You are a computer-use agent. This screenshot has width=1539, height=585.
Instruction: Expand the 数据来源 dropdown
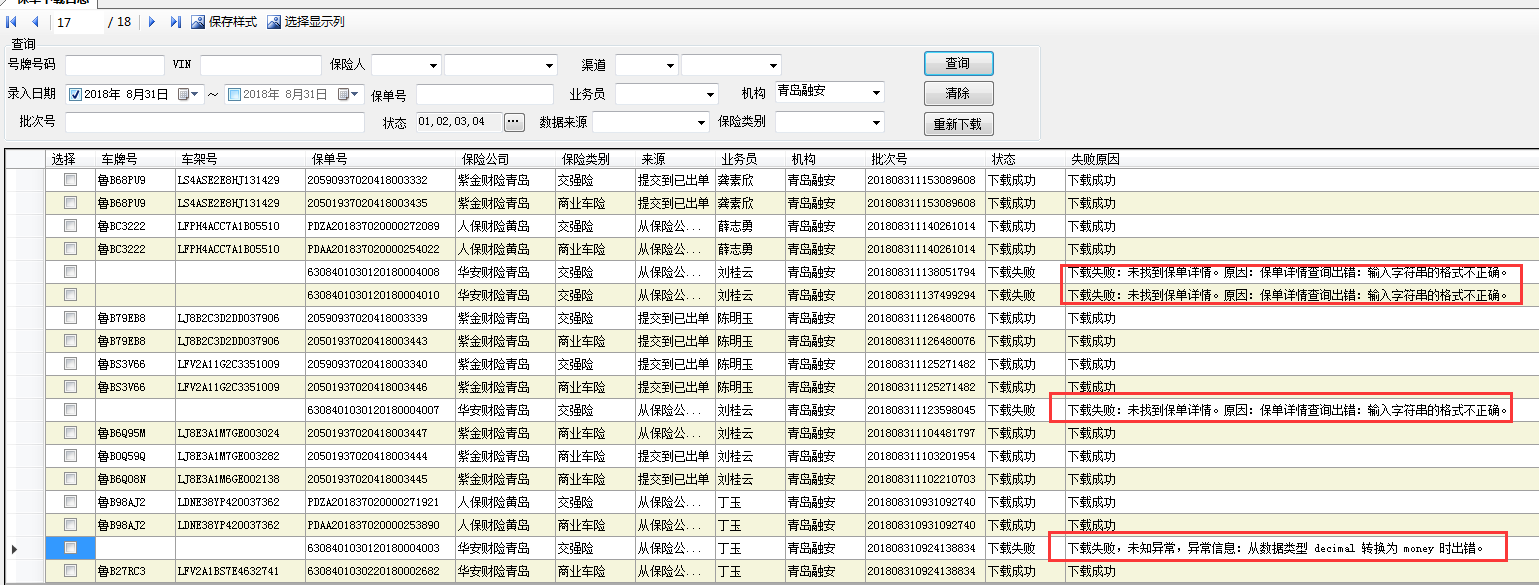(700, 122)
